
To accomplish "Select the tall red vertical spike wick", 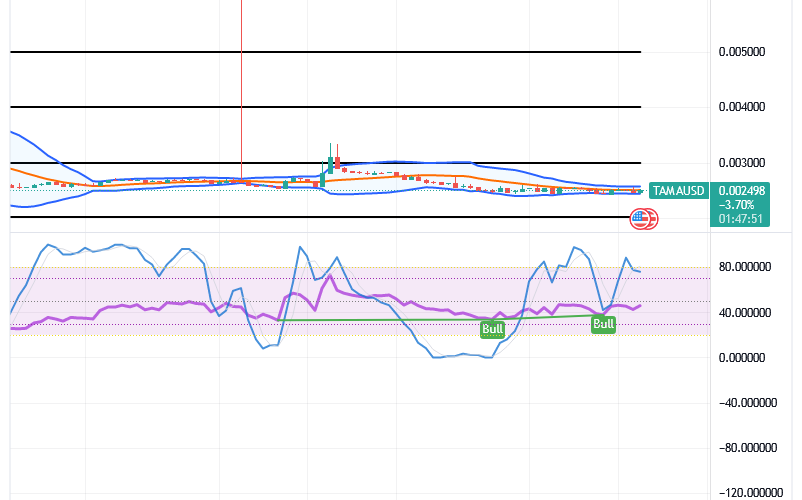I will coord(241,89).
